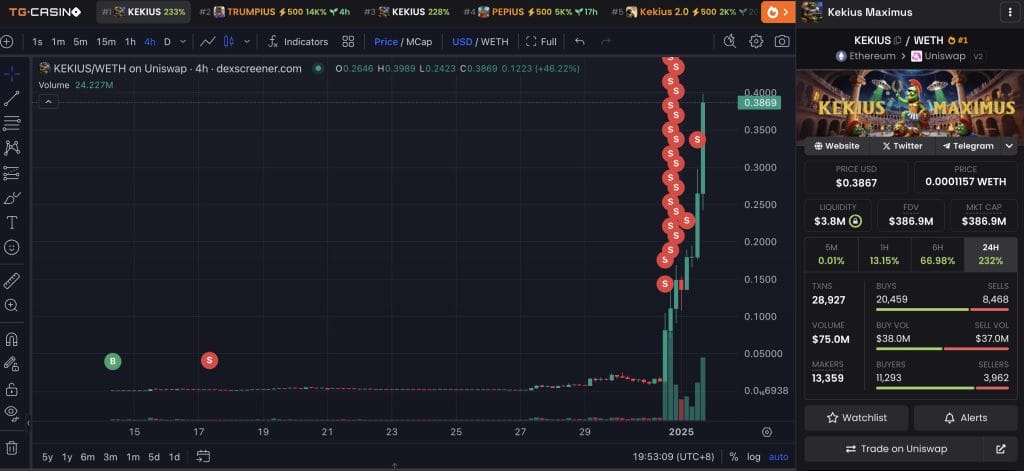Hide all drawings with eye icon
Image resolution: width=1024 pixels, height=471 pixels.
[x=12, y=412]
